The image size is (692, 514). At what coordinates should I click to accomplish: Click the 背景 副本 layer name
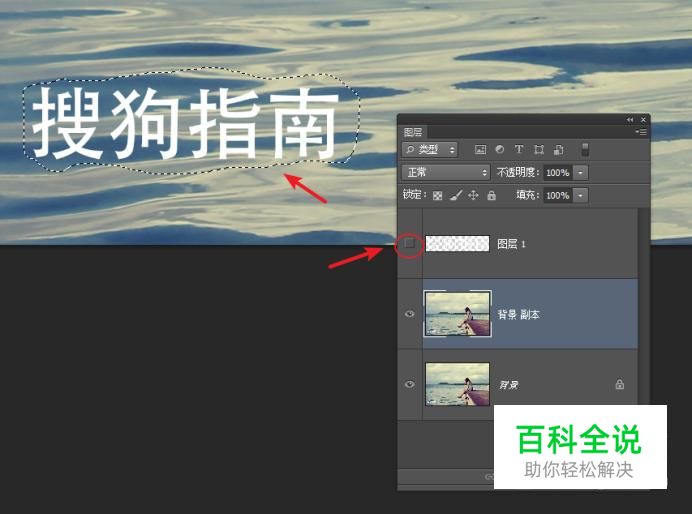pos(519,315)
